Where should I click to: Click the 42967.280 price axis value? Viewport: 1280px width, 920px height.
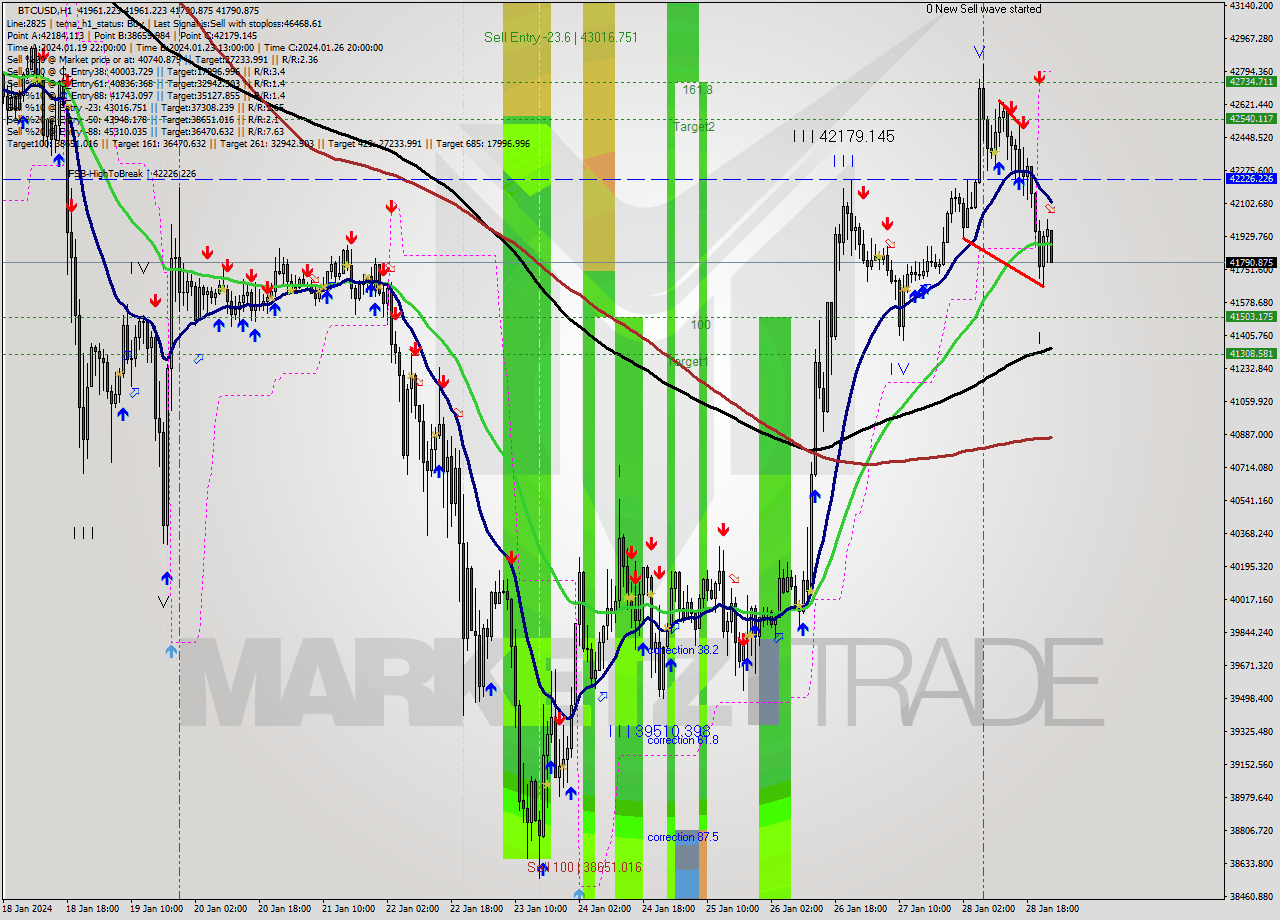1251,38
